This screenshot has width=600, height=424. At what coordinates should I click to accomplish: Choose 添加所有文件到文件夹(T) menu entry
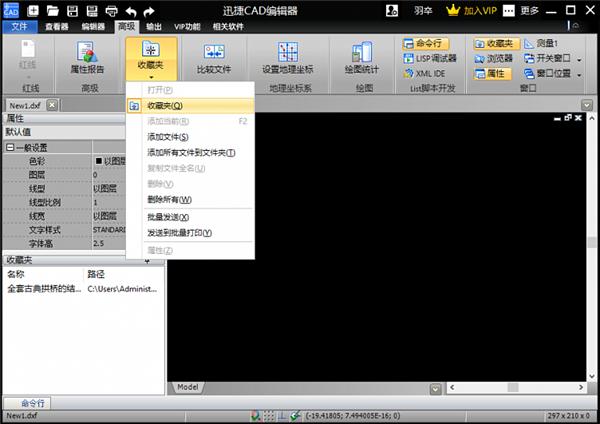[x=191, y=152]
